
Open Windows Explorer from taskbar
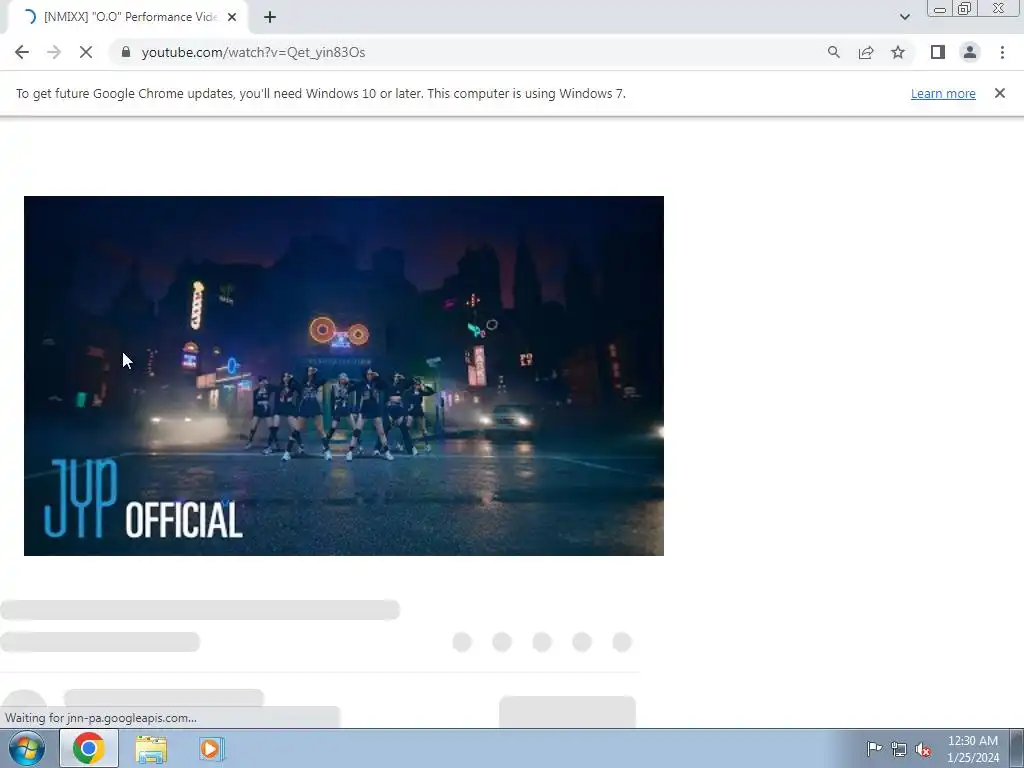pyautogui.click(x=151, y=749)
